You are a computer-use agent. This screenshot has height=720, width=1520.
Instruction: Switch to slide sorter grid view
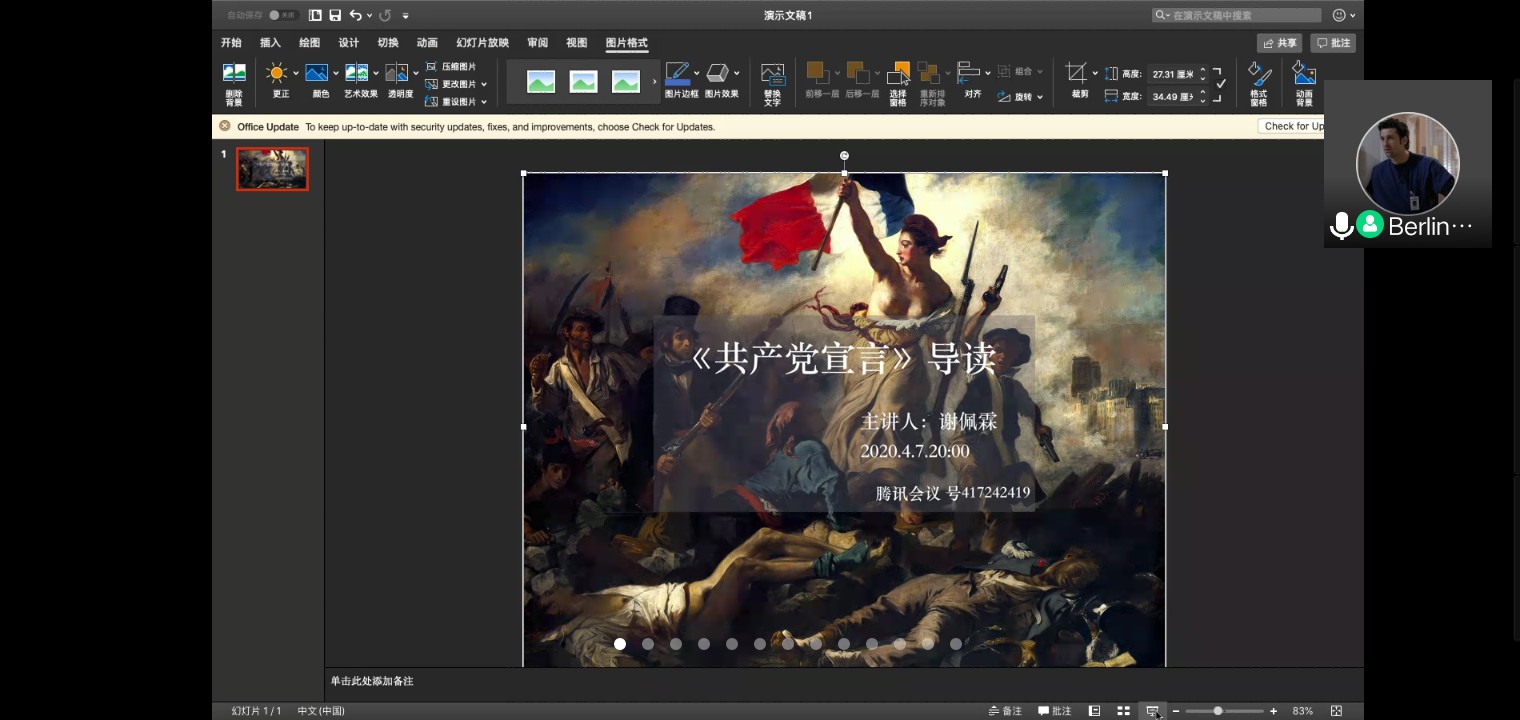click(x=1123, y=711)
